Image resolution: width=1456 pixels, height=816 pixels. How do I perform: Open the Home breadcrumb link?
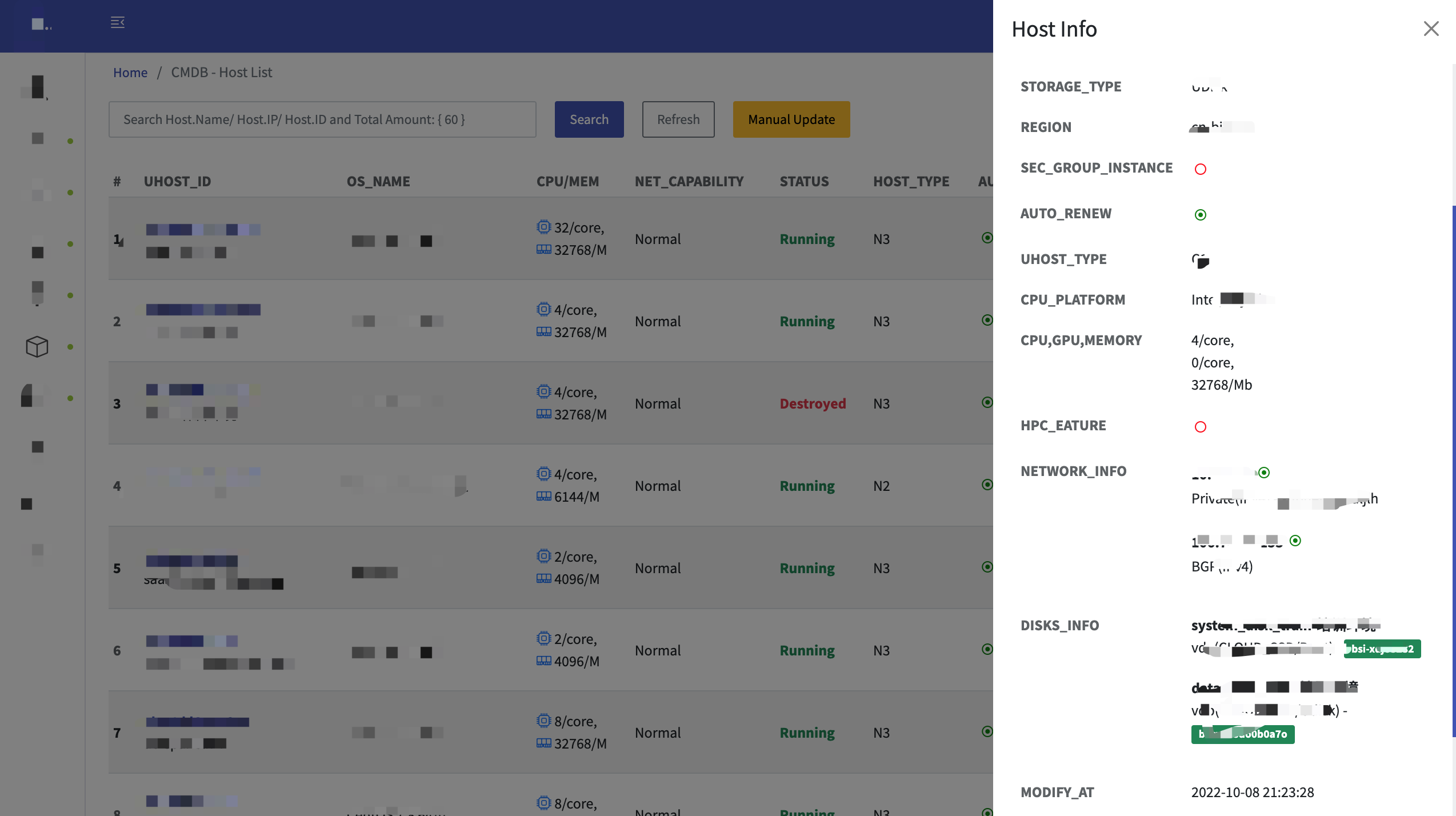(x=130, y=73)
